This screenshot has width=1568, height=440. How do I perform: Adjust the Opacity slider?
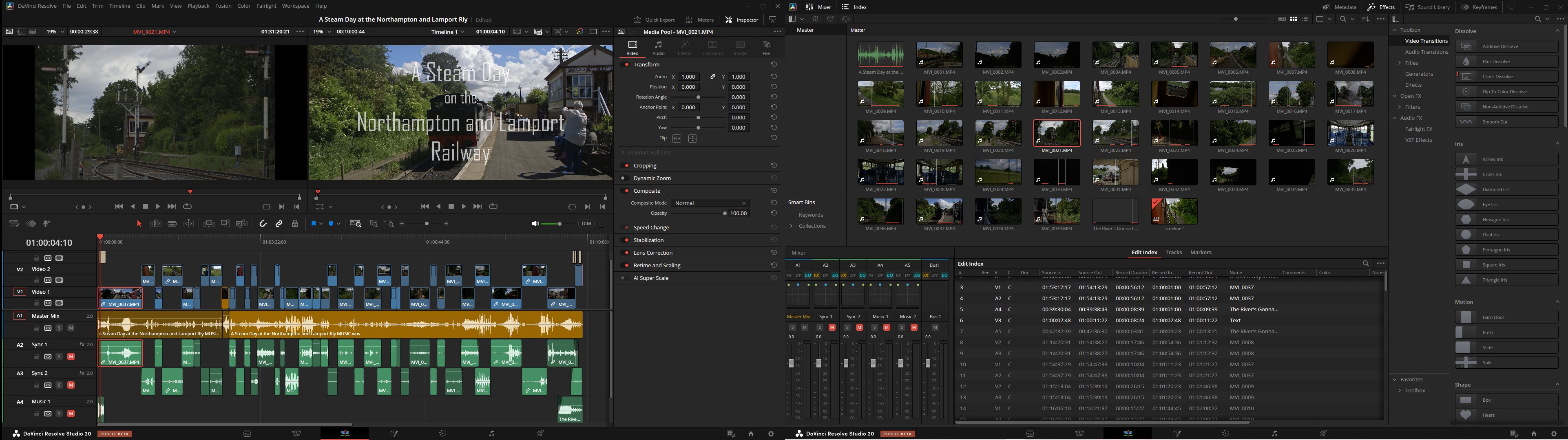(698, 213)
